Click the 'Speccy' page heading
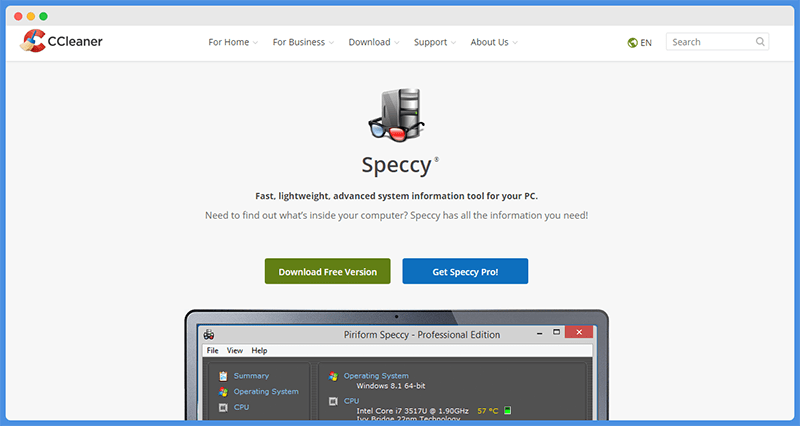Viewport: 800px width, 426px height. [397, 166]
